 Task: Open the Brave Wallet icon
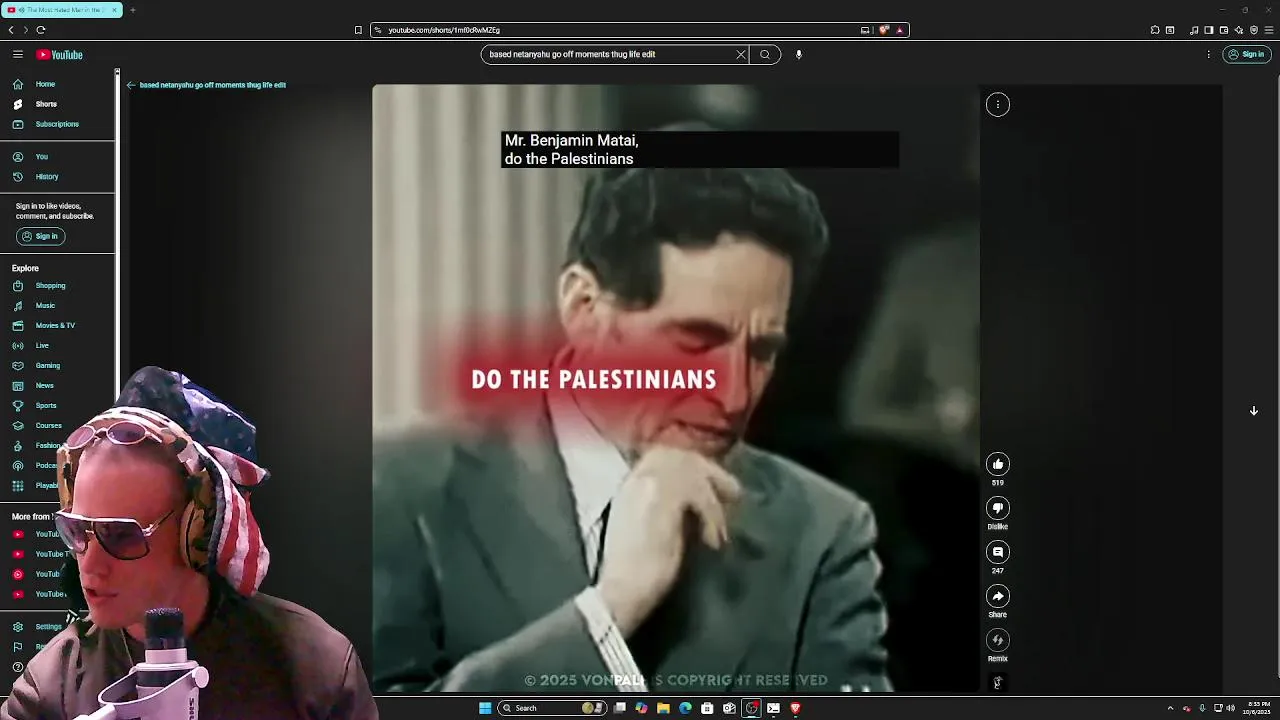coord(1224,30)
